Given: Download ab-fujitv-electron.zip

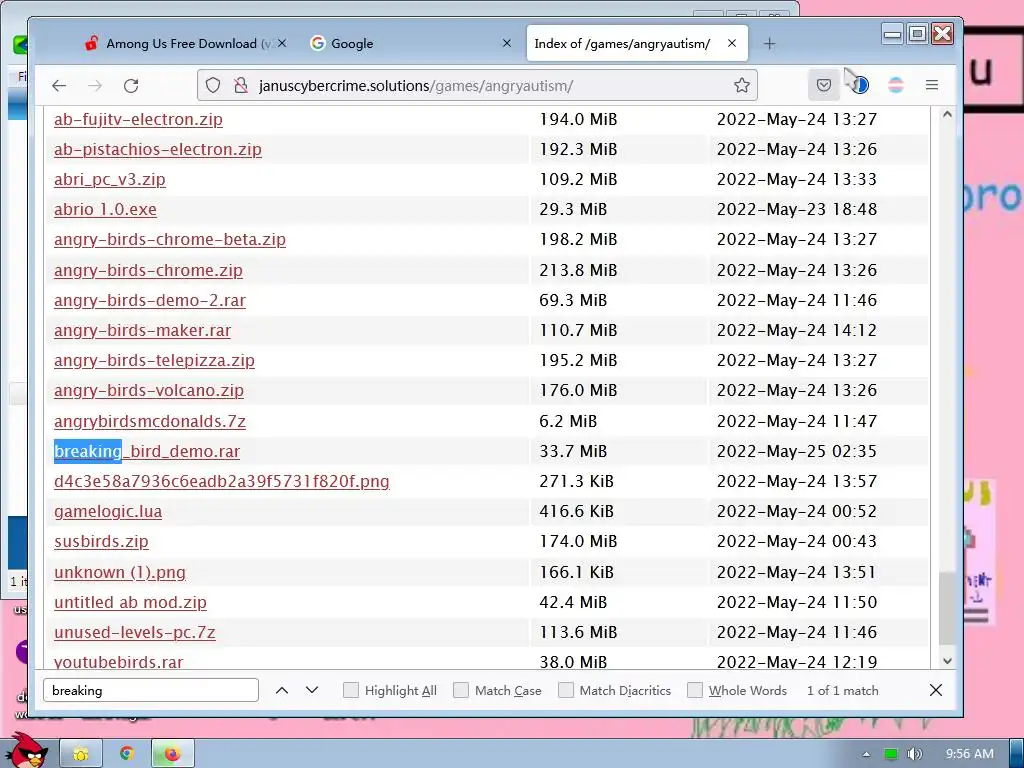Looking at the screenshot, I should (x=138, y=120).
